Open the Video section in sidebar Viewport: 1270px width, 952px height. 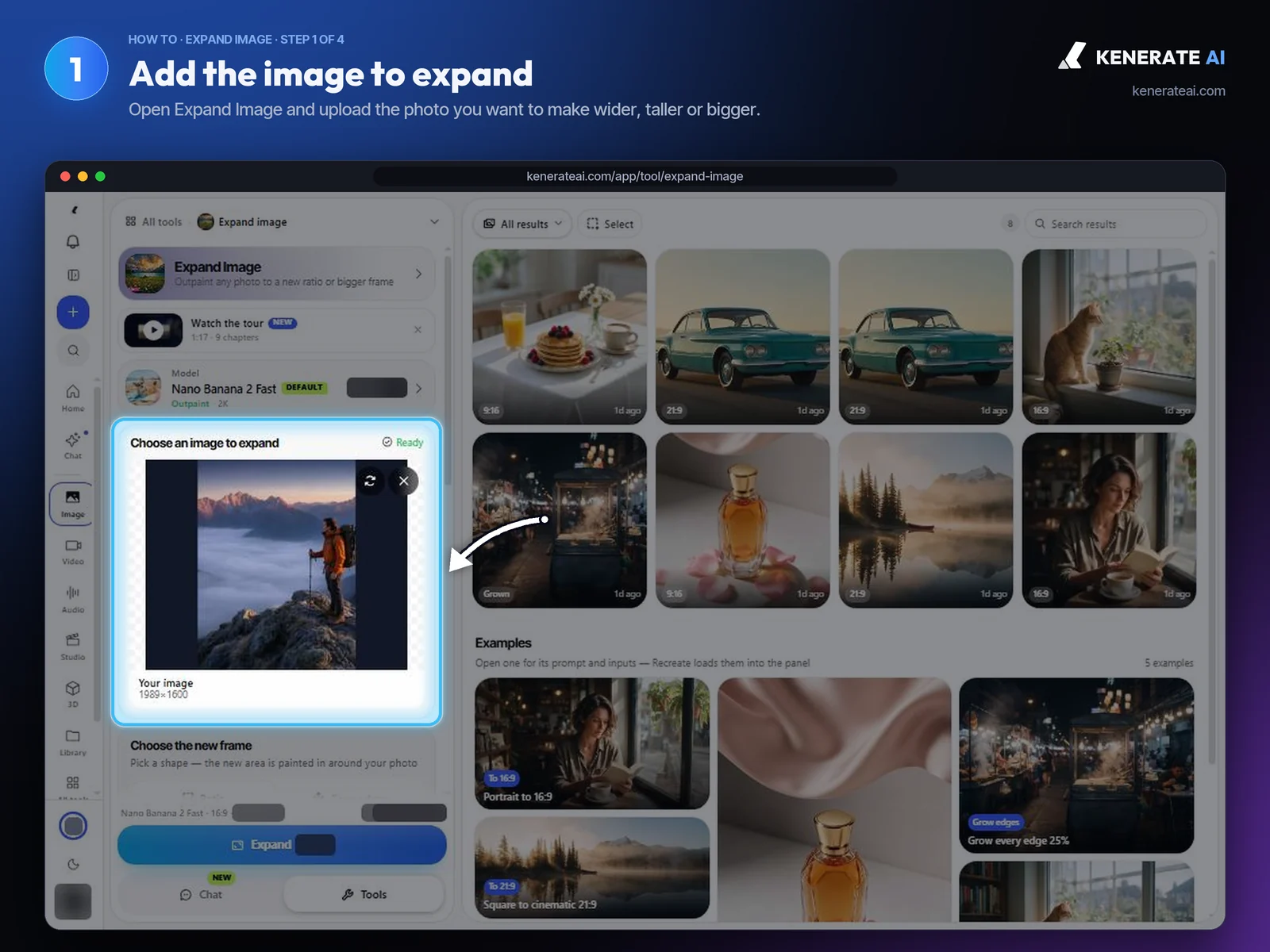(x=73, y=551)
